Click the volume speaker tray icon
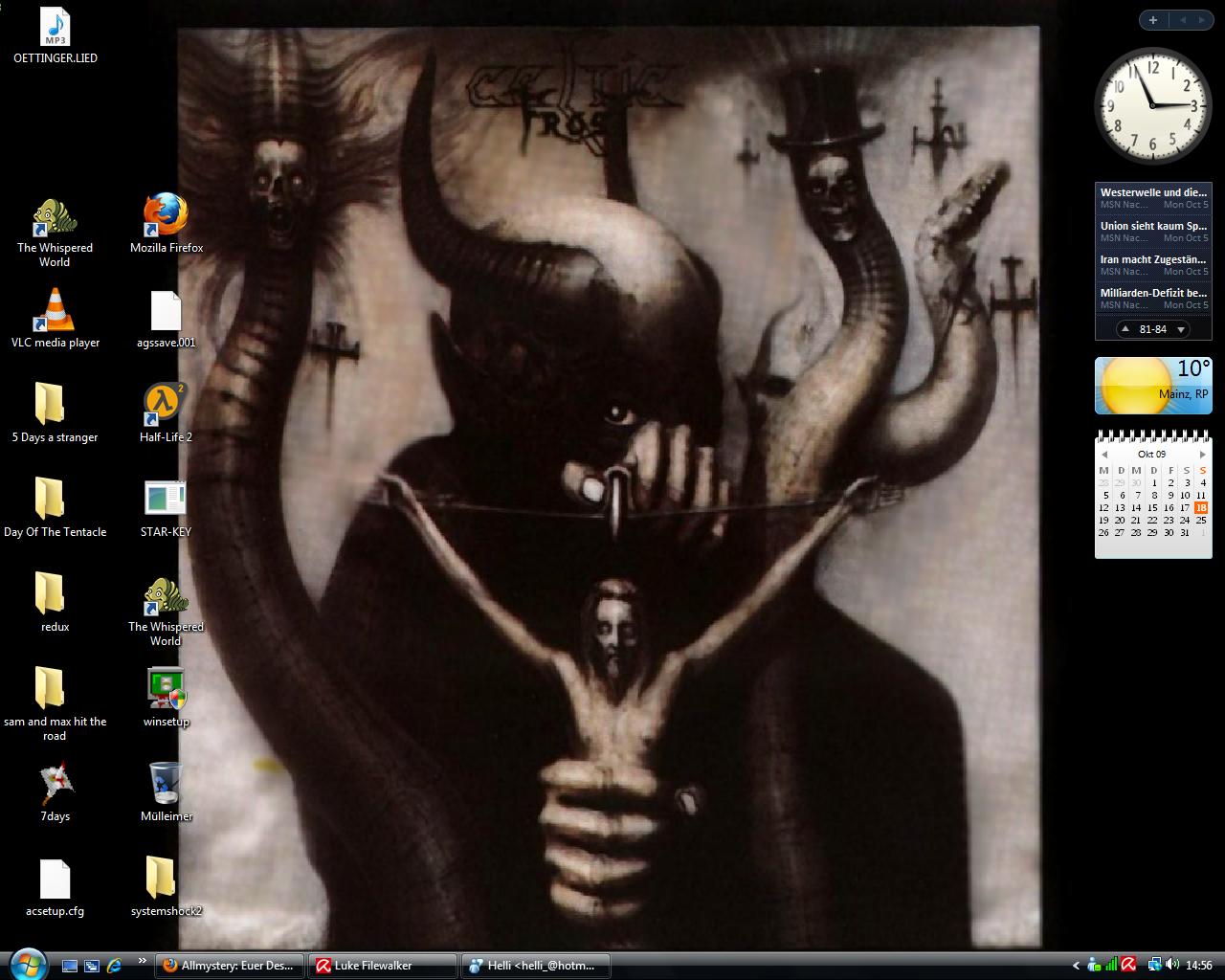Viewport: 1225px width, 980px height. tap(1171, 966)
